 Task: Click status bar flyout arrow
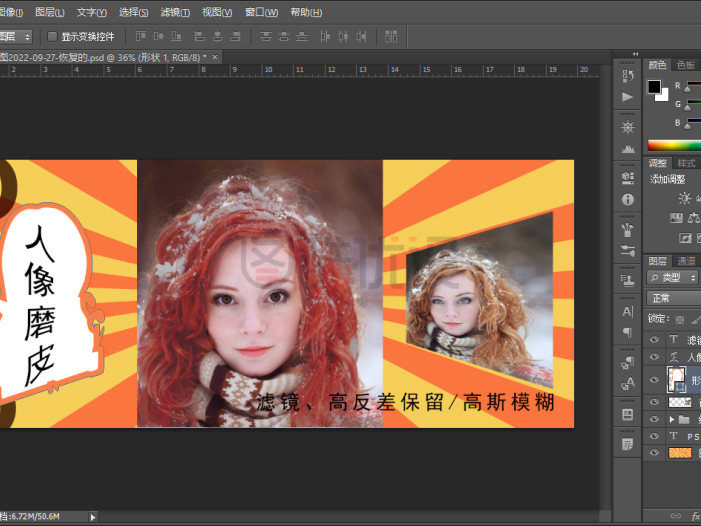coord(93,517)
